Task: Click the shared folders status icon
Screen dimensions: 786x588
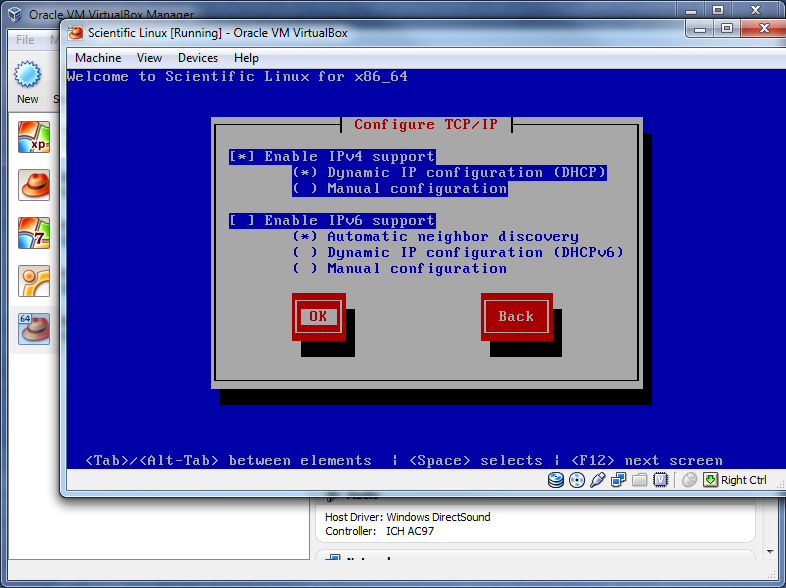Action: (x=640, y=480)
